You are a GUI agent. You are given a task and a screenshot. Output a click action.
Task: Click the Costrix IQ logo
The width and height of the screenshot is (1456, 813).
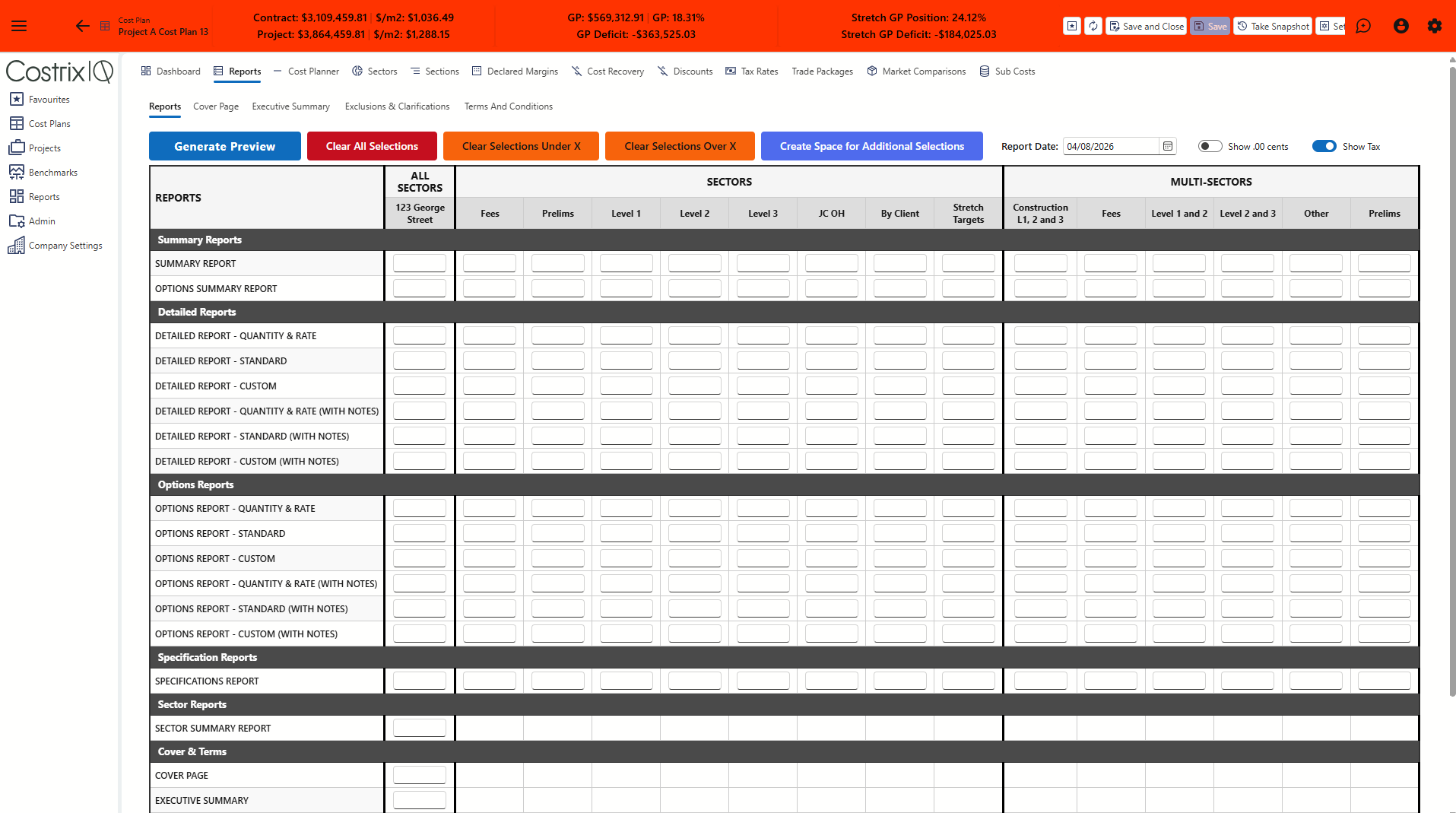[59, 71]
